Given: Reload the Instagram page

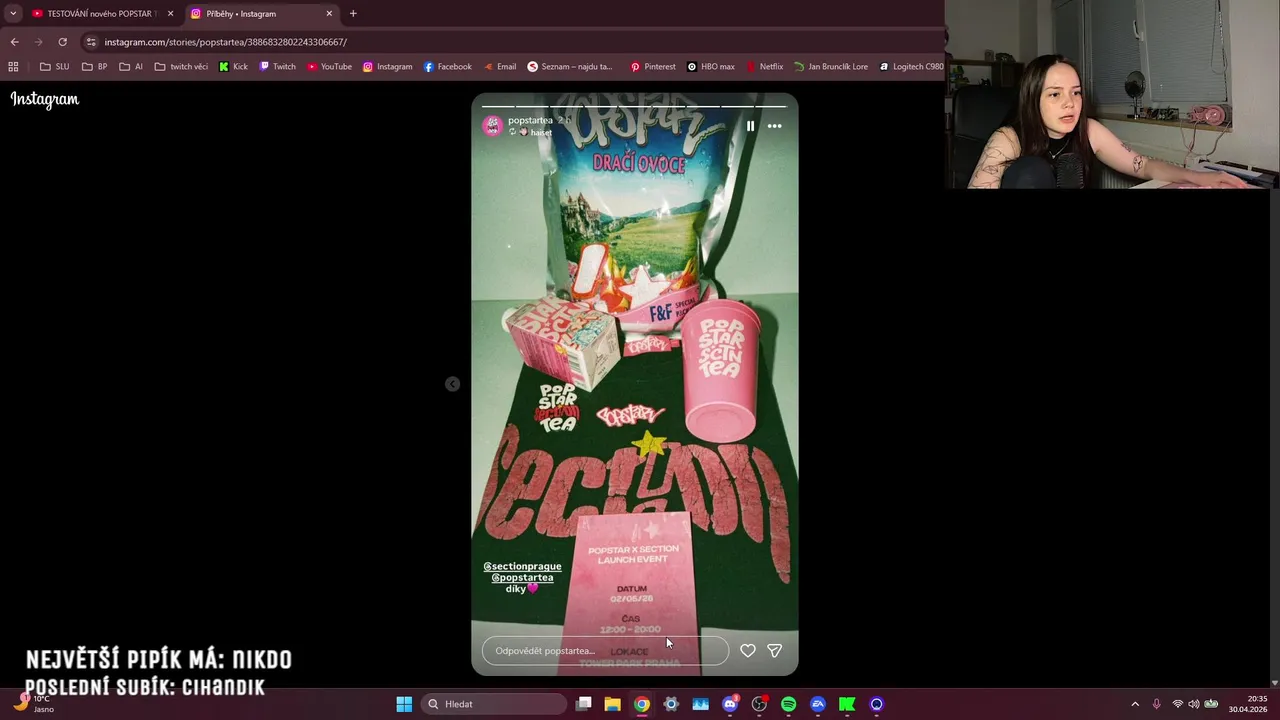Looking at the screenshot, I should 62,42.
